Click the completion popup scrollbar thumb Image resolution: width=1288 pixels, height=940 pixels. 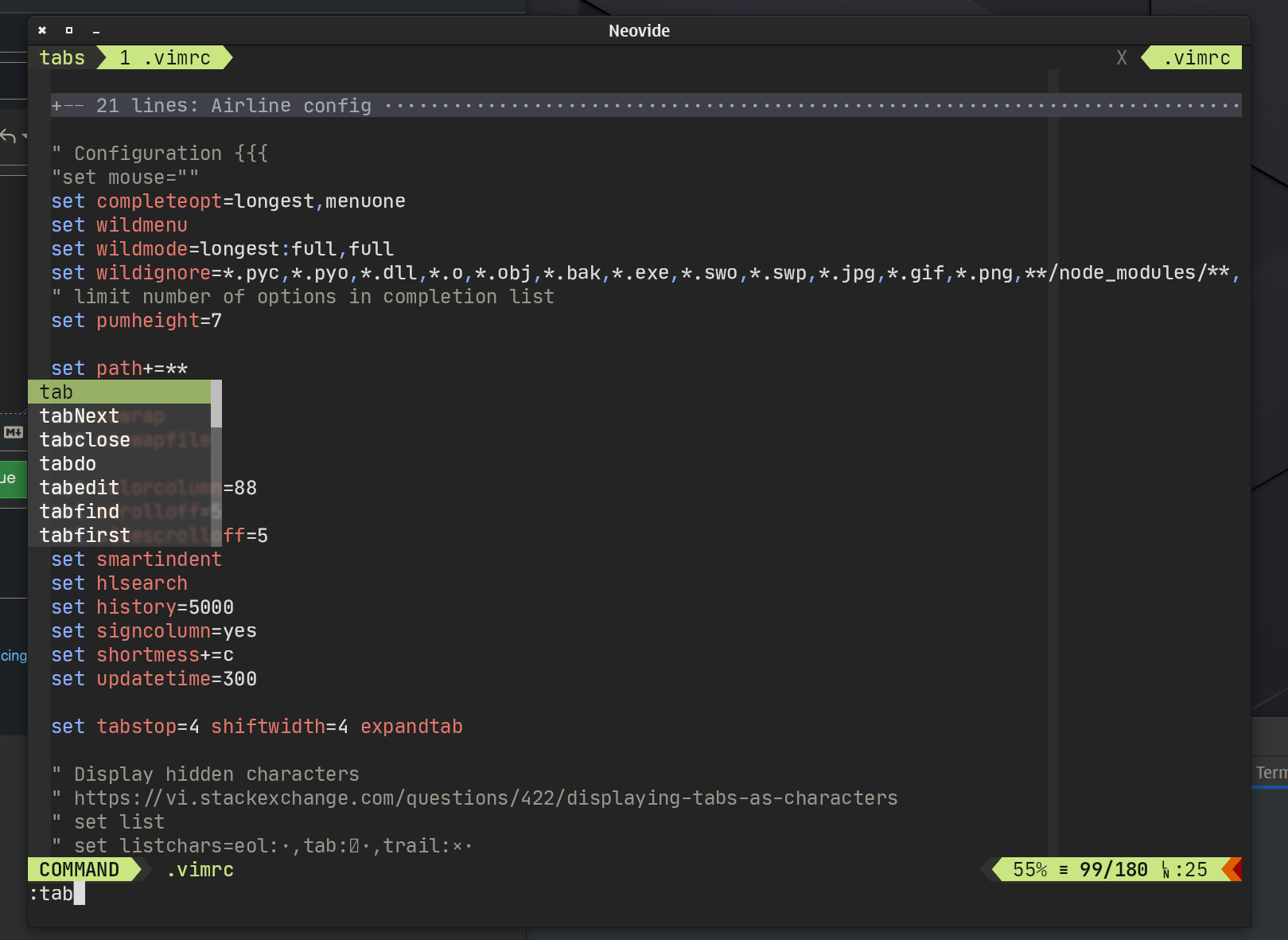(216, 404)
